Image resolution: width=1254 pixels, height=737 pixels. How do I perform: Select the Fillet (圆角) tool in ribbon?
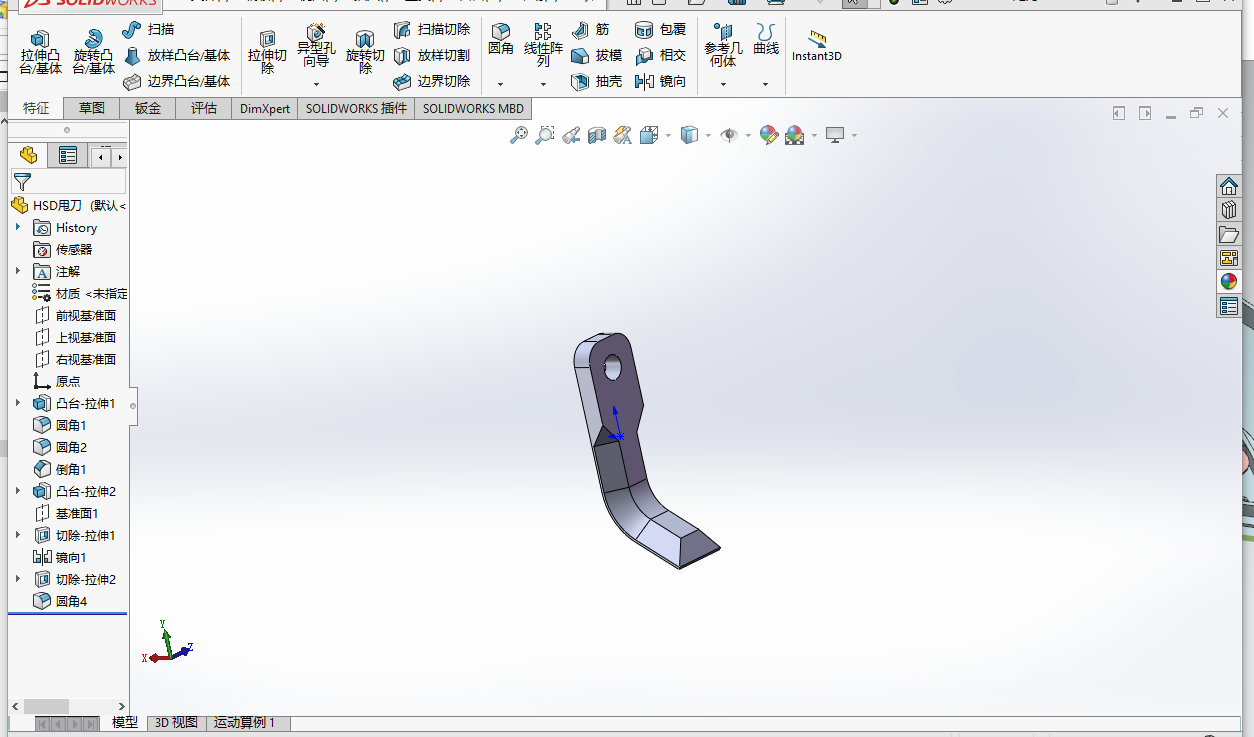coord(500,40)
